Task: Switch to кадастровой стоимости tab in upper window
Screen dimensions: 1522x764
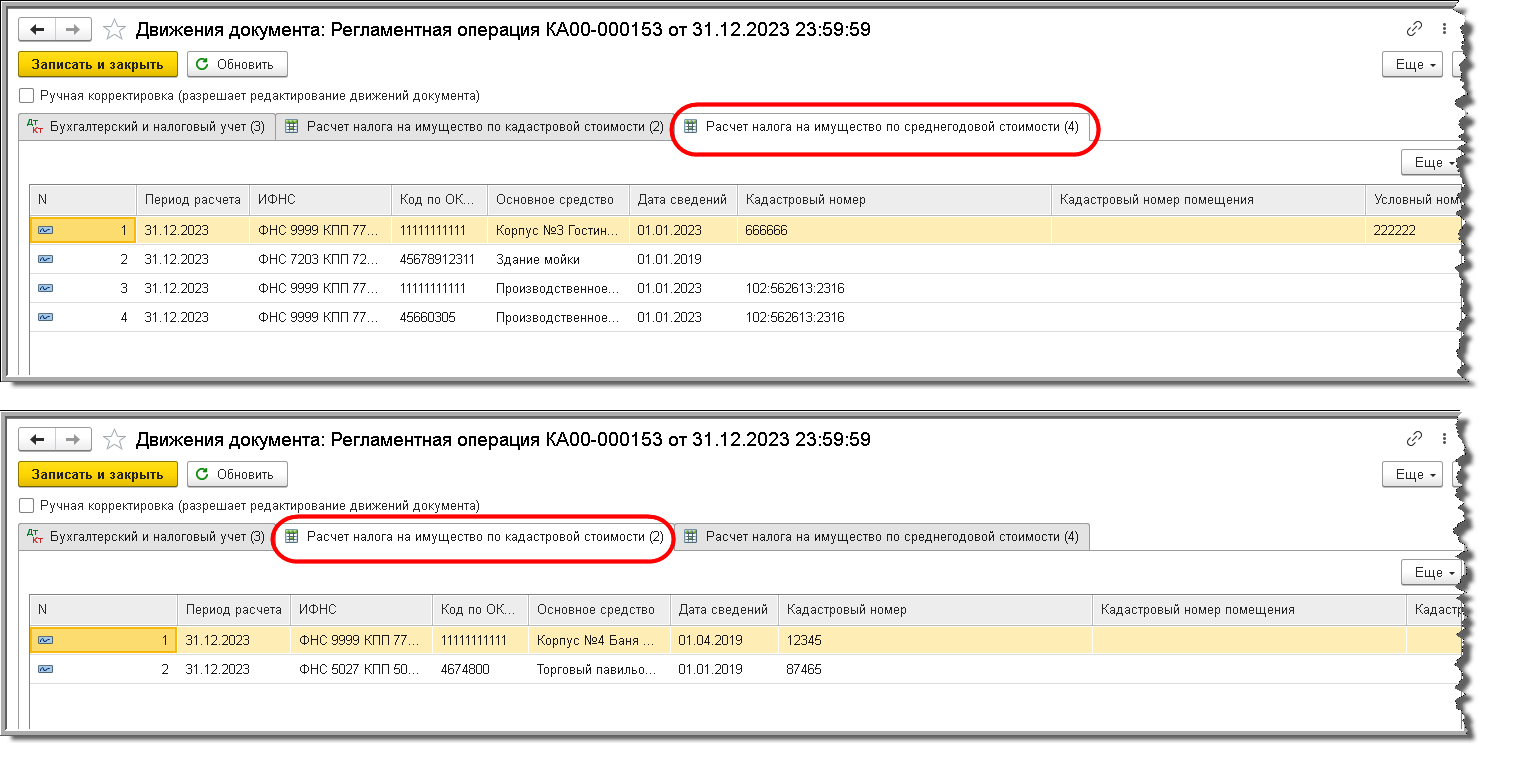Action: 474,127
